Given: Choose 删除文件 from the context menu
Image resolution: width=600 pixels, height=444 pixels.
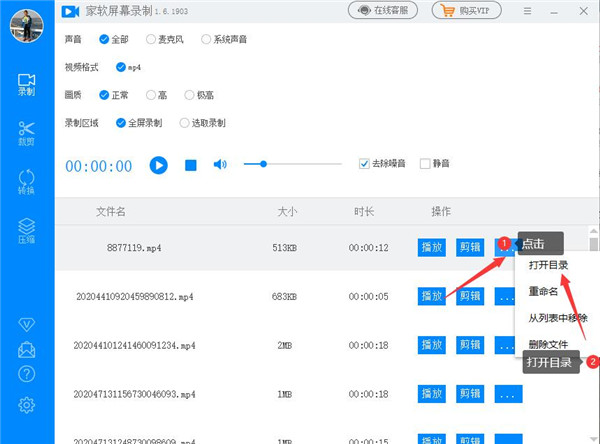Looking at the screenshot, I should [x=548, y=344].
